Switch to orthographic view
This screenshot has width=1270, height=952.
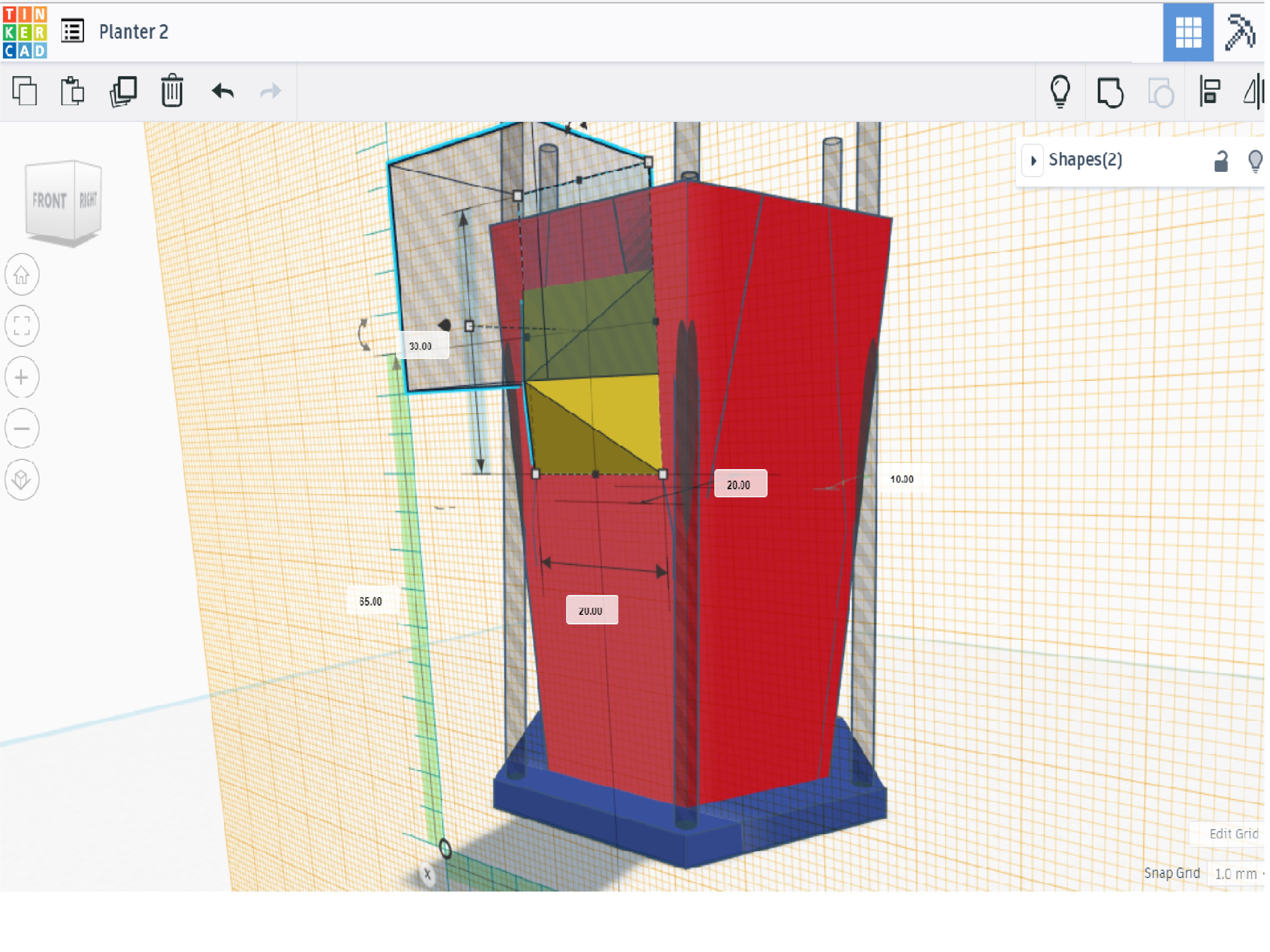pyautogui.click(x=22, y=480)
